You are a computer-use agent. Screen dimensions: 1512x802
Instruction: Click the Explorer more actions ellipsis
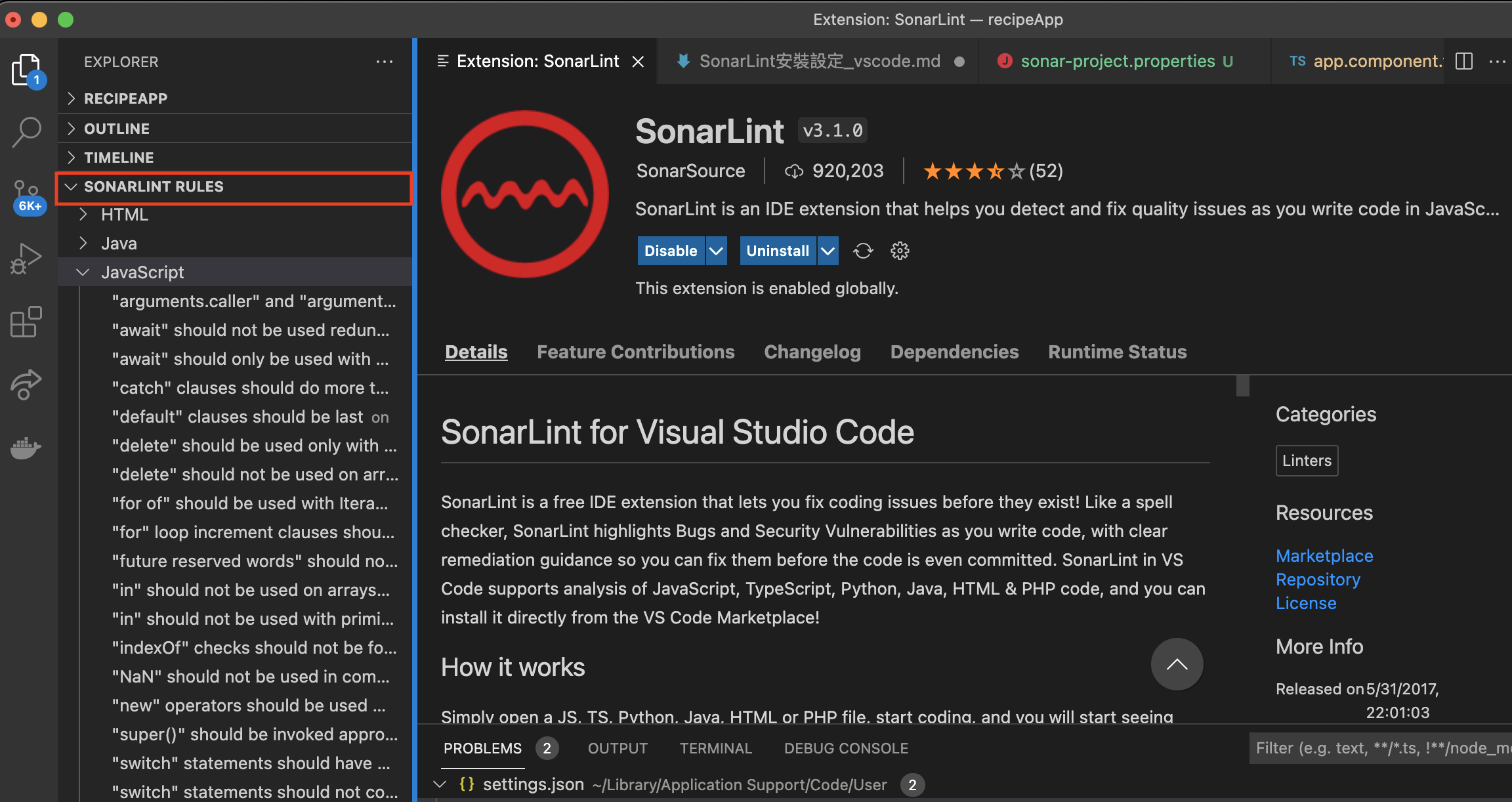tap(385, 62)
